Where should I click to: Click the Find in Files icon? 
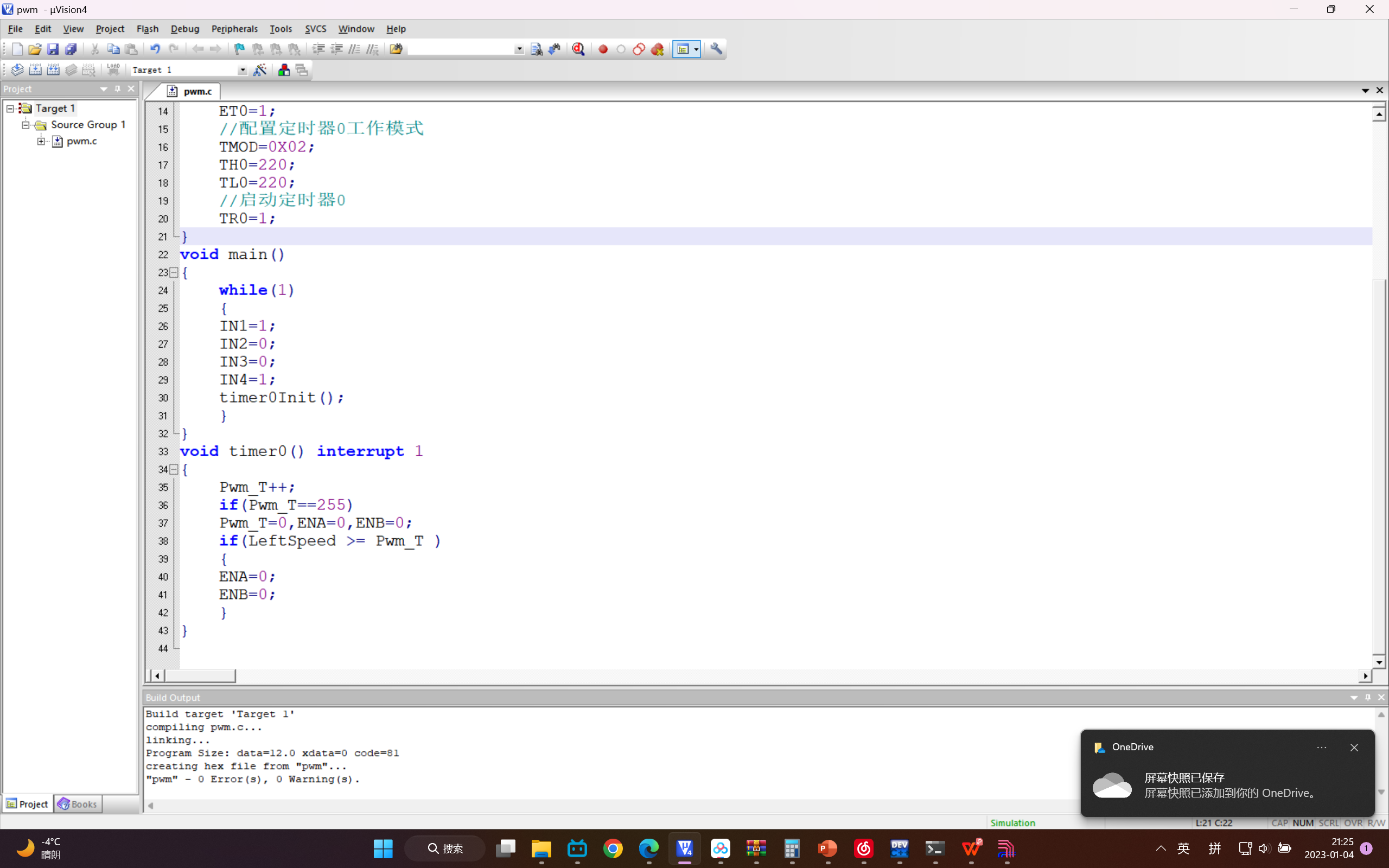pos(396,49)
